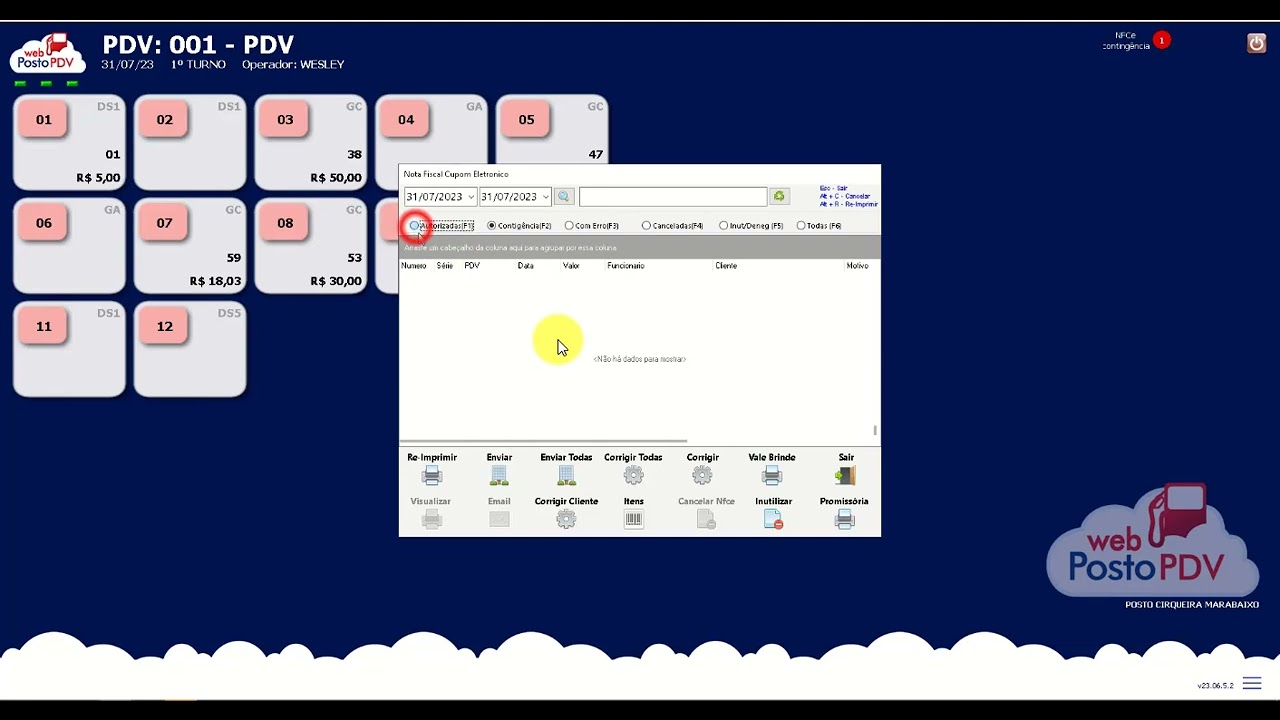Click the R$ 5,00 value on pump 01

click(x=98, y=178)
